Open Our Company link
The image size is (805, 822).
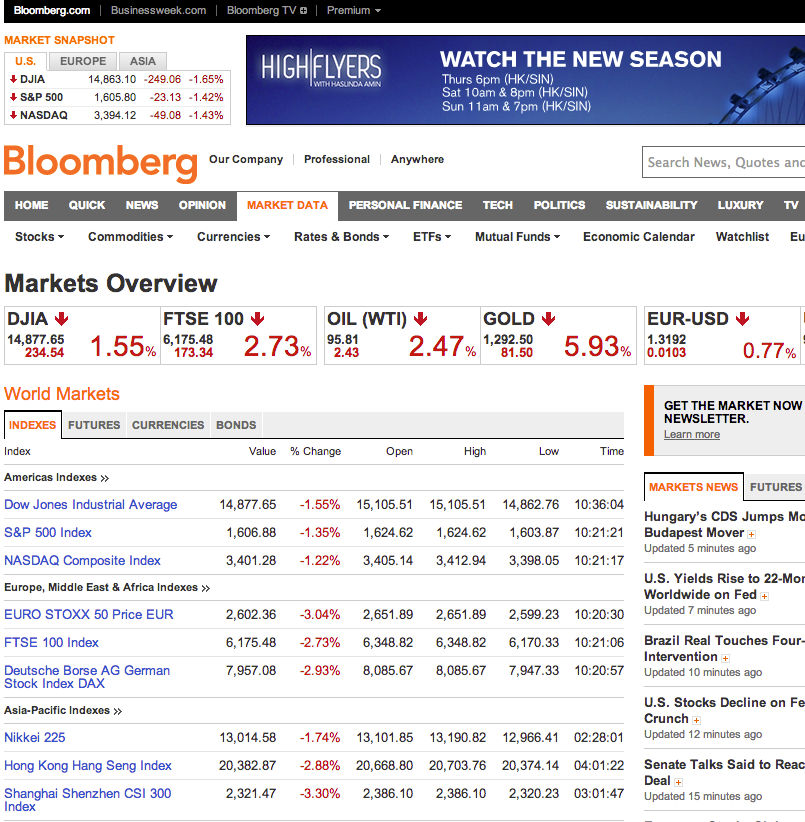click(246, 159)
